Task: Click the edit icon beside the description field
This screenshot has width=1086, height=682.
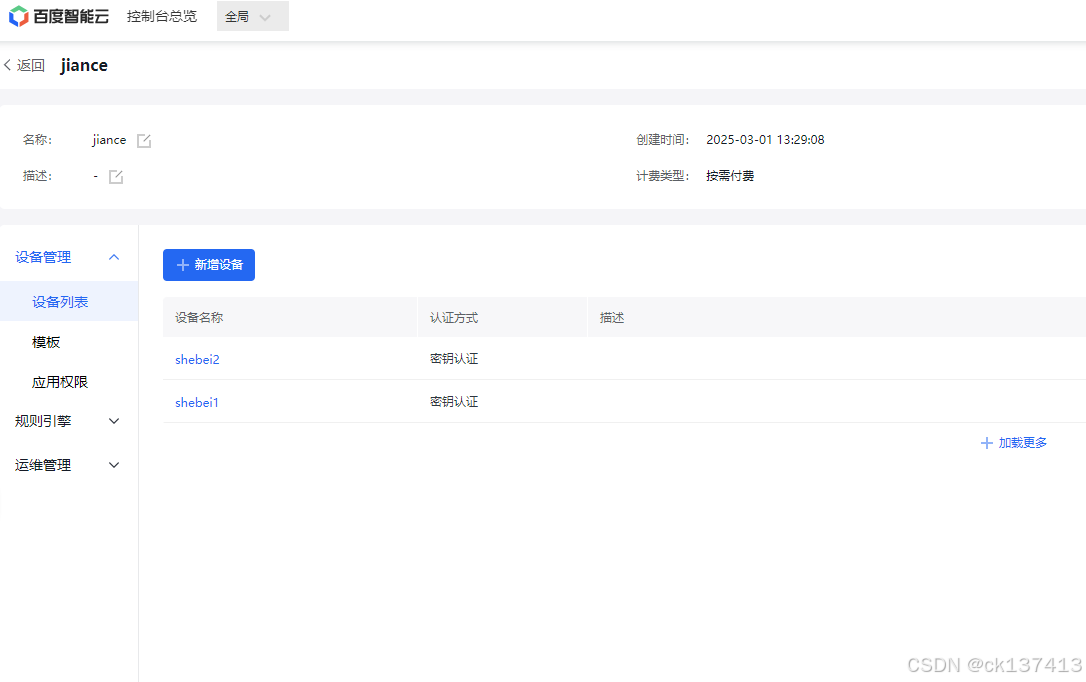Action: [114, 176]
